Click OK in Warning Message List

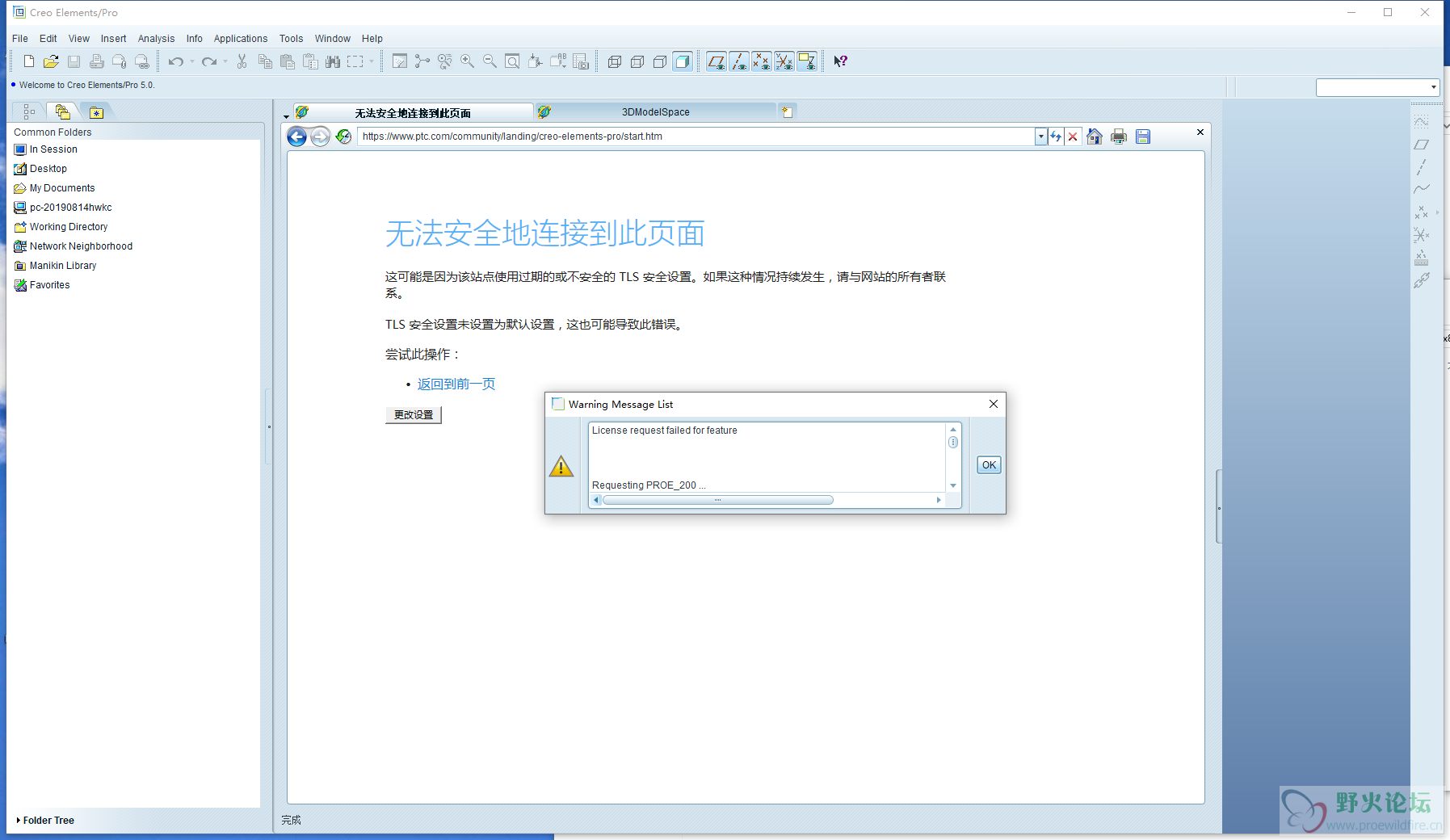[989, 465]
